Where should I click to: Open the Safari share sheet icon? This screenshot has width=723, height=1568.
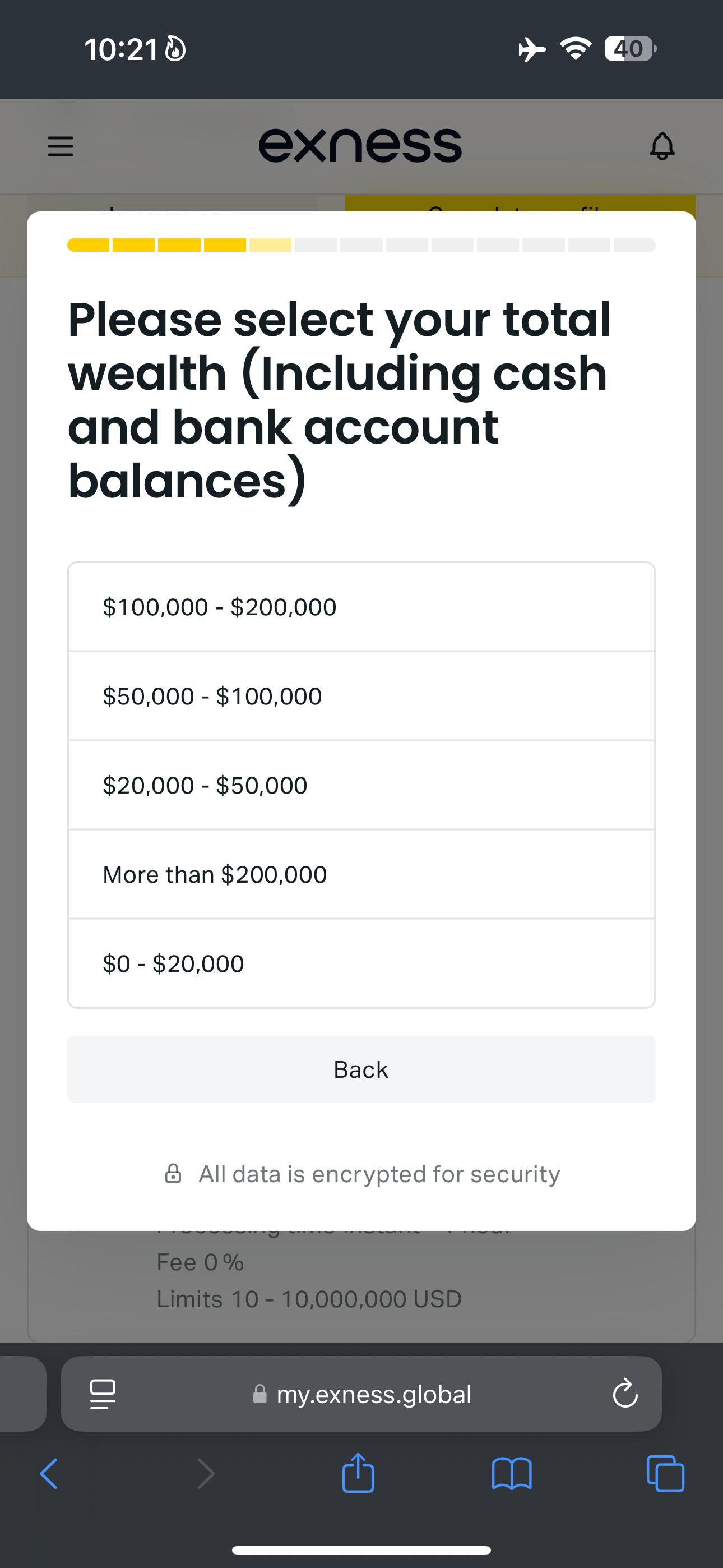coord(358,1473)
